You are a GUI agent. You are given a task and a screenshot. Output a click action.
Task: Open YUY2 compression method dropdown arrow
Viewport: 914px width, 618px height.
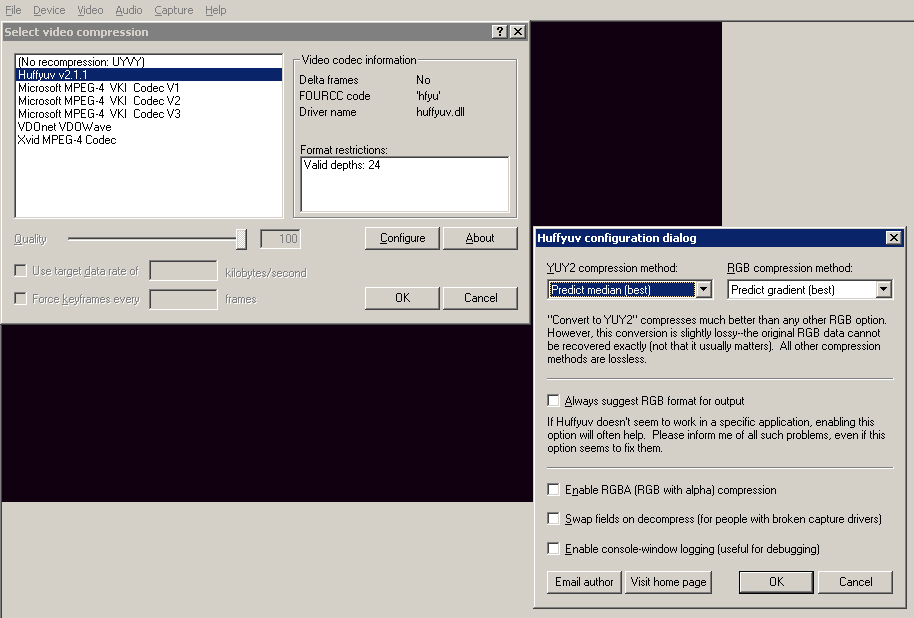[704, 289]
